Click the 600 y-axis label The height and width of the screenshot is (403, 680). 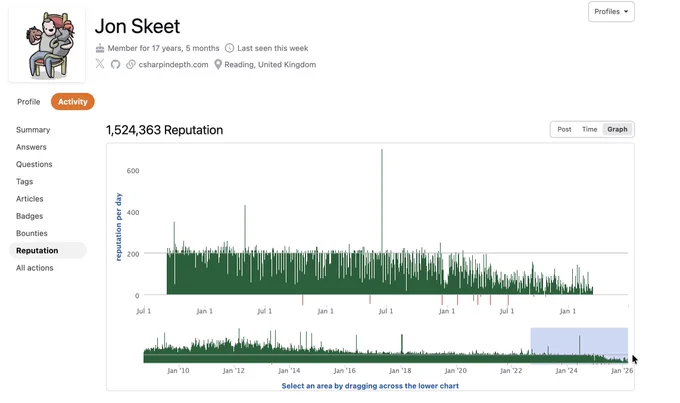(x=133, y=171)
